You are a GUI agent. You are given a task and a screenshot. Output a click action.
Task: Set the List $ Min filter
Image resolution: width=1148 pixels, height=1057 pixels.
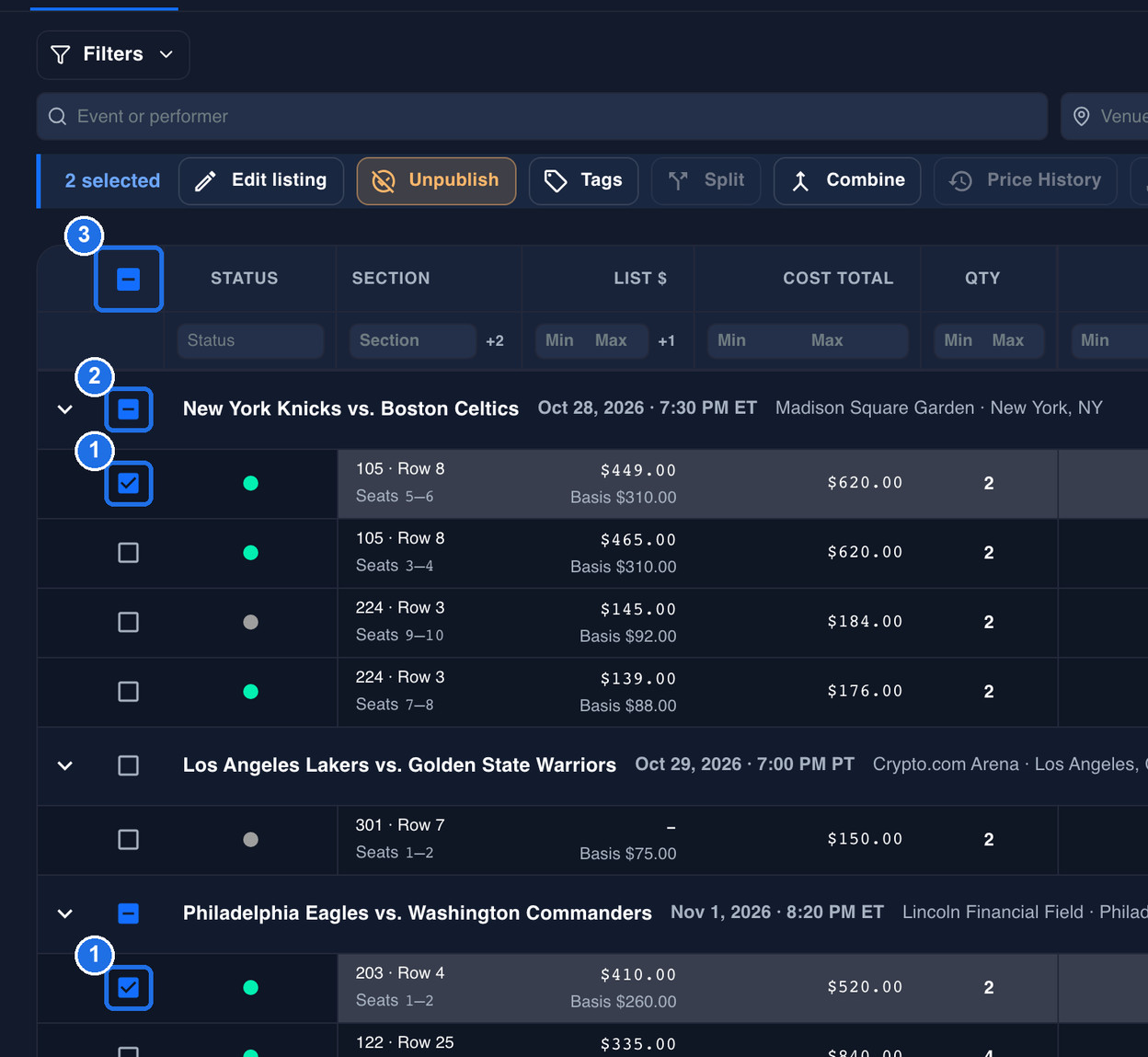coord(559,340)
